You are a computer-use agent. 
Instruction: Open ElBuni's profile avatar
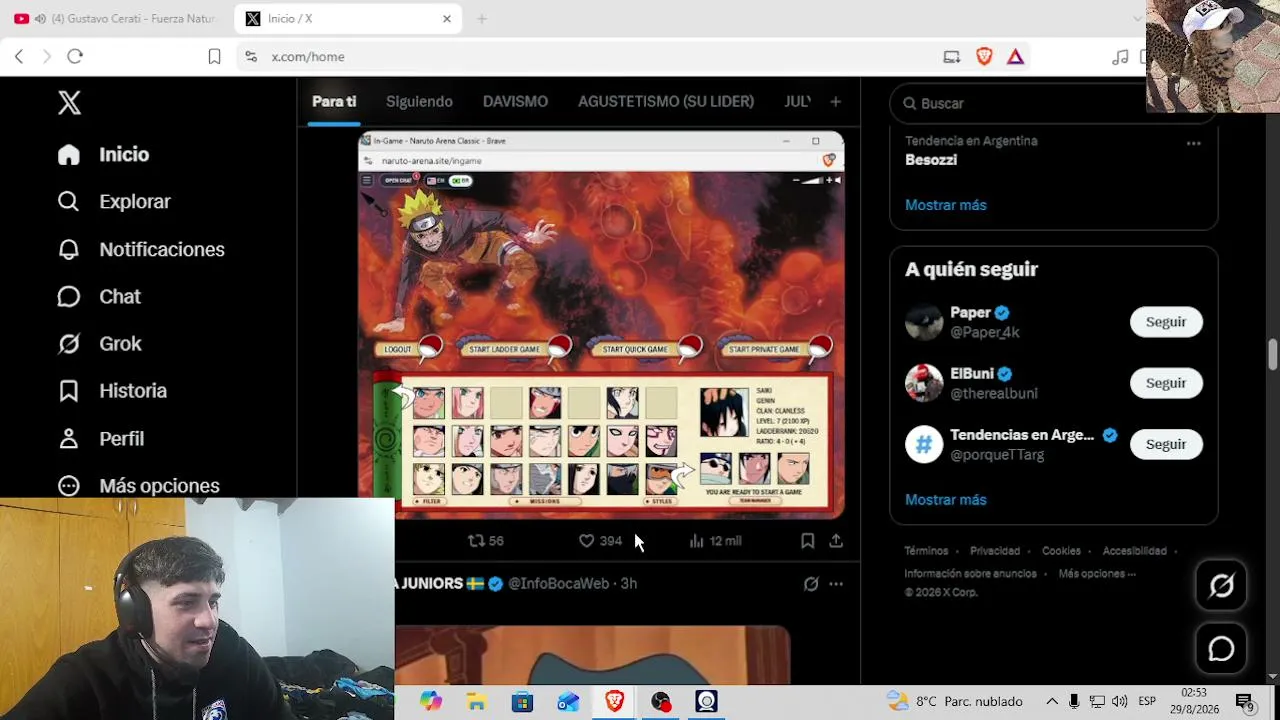point(924,383)
